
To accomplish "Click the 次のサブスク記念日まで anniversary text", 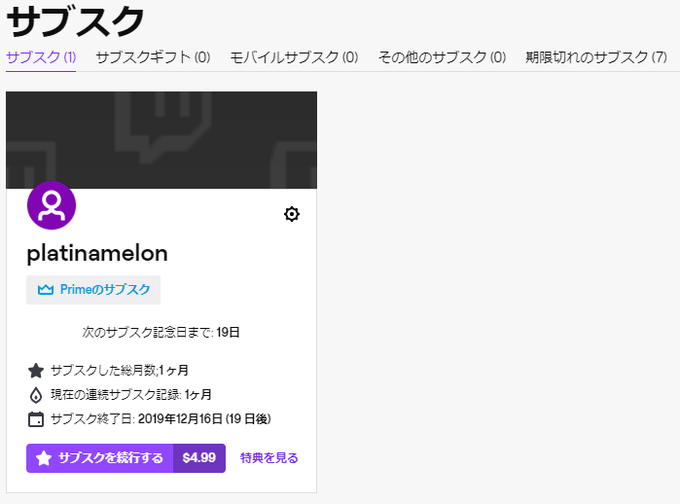I will [x=147, y=333].
